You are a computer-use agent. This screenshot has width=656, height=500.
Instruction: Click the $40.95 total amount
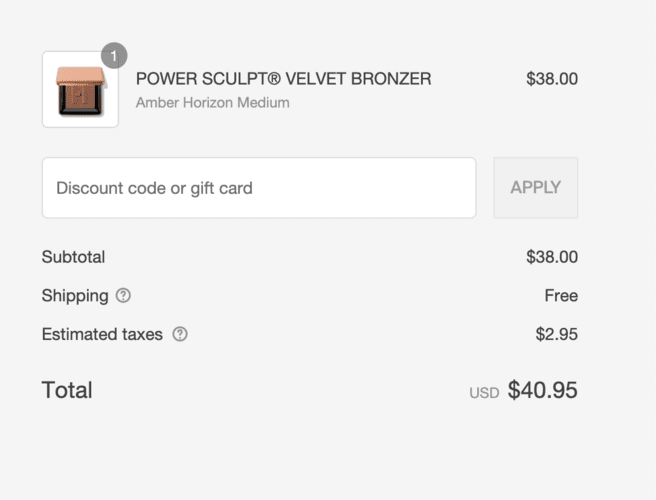click(542, 390)
